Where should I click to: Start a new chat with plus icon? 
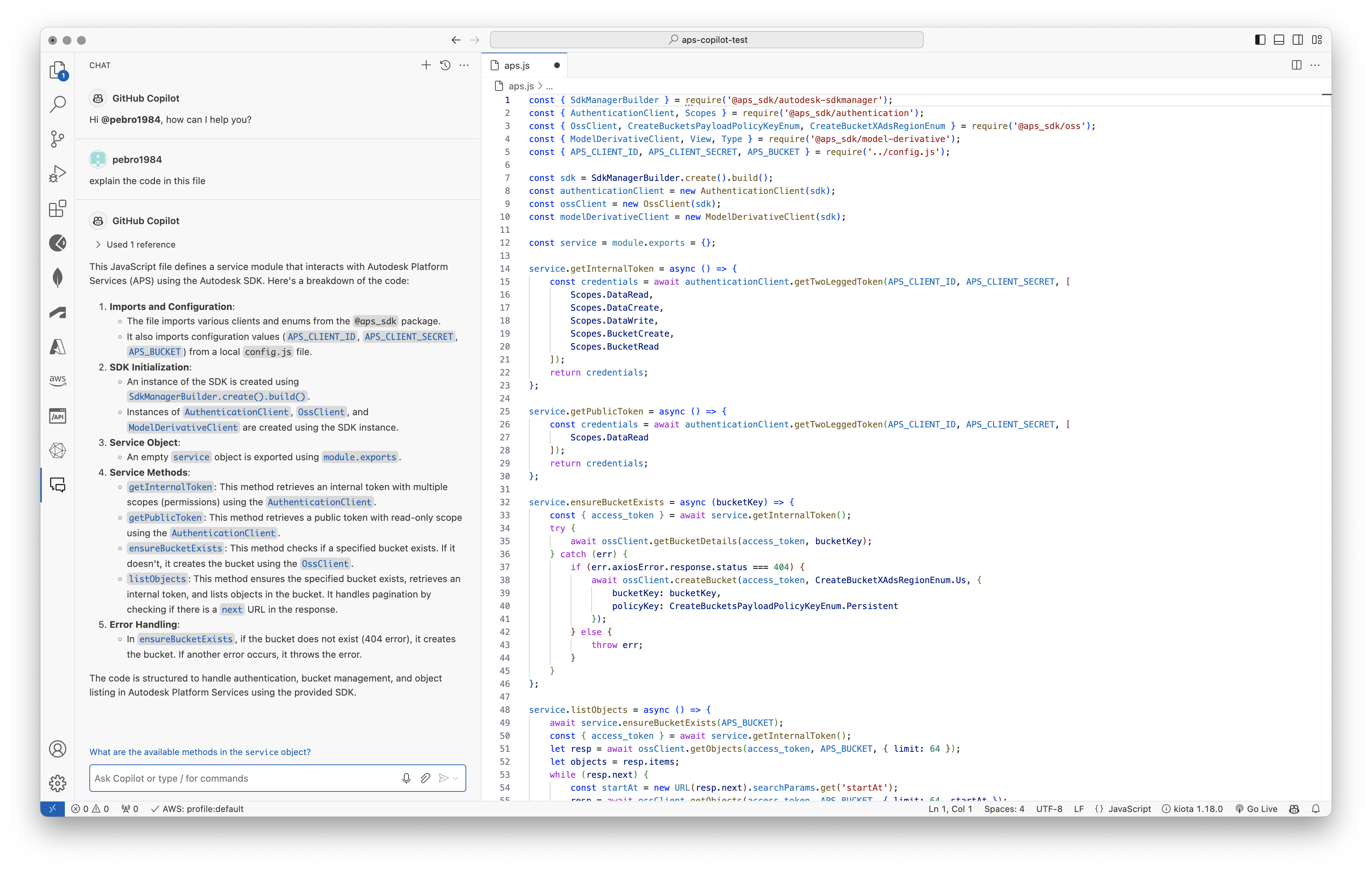(x=426, y=65)
